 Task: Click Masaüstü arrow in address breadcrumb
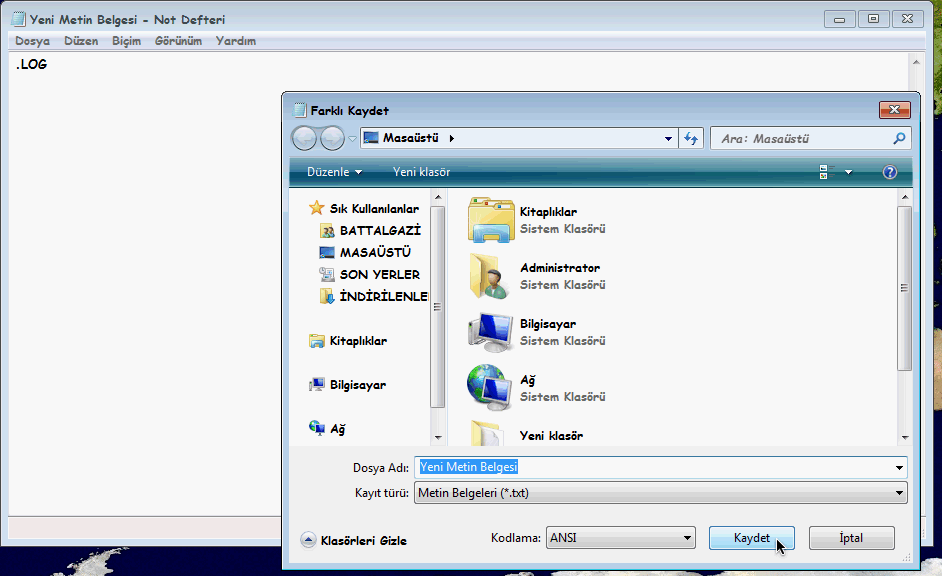coord(452,138)
